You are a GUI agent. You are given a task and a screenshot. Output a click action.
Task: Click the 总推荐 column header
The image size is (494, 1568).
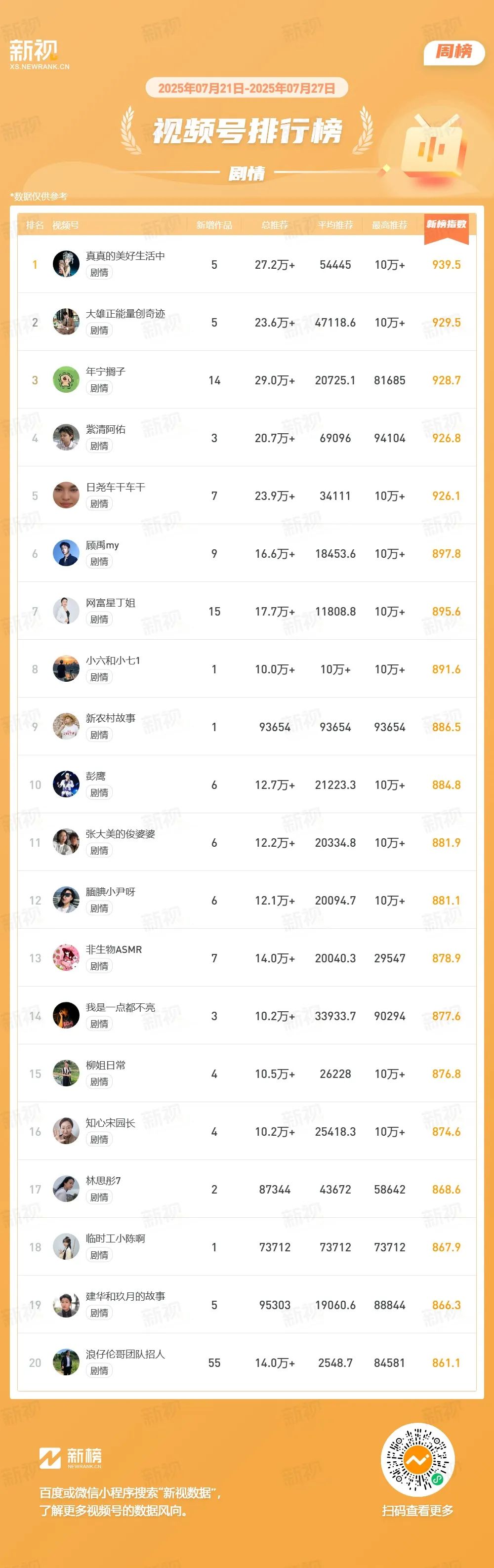tap(274, 225)
